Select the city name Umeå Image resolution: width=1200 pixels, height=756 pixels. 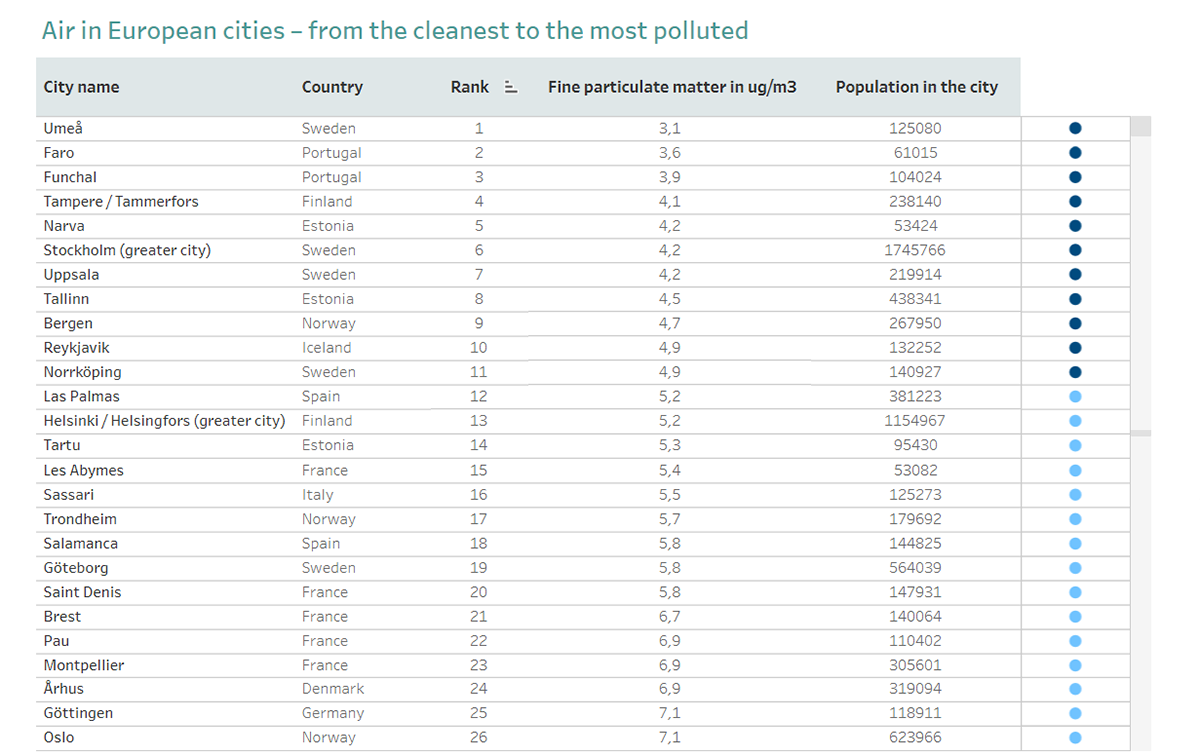point(64,128)
